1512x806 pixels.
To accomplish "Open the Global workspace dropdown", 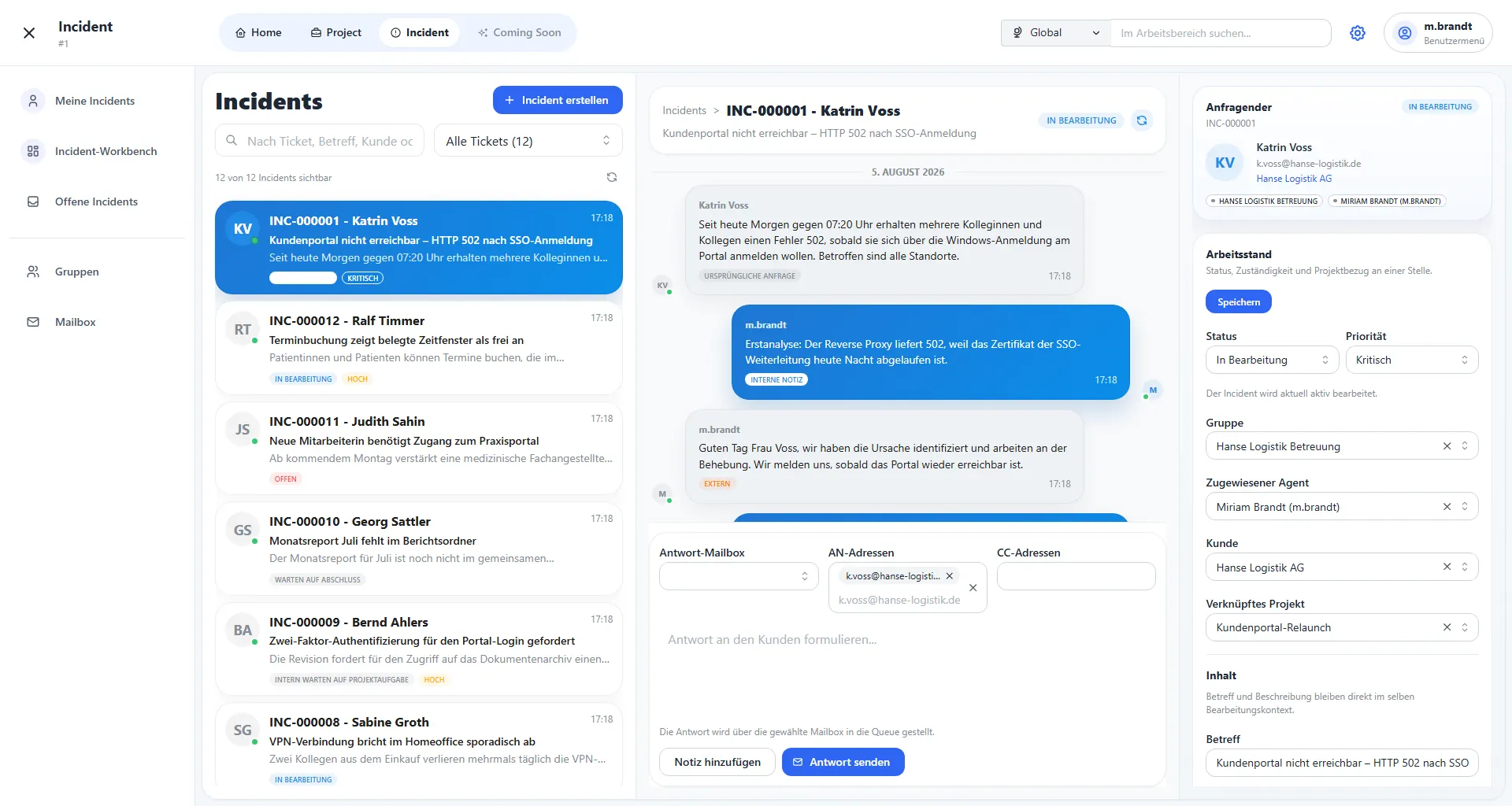I will pyautogui.click(x=1056, y=33).
